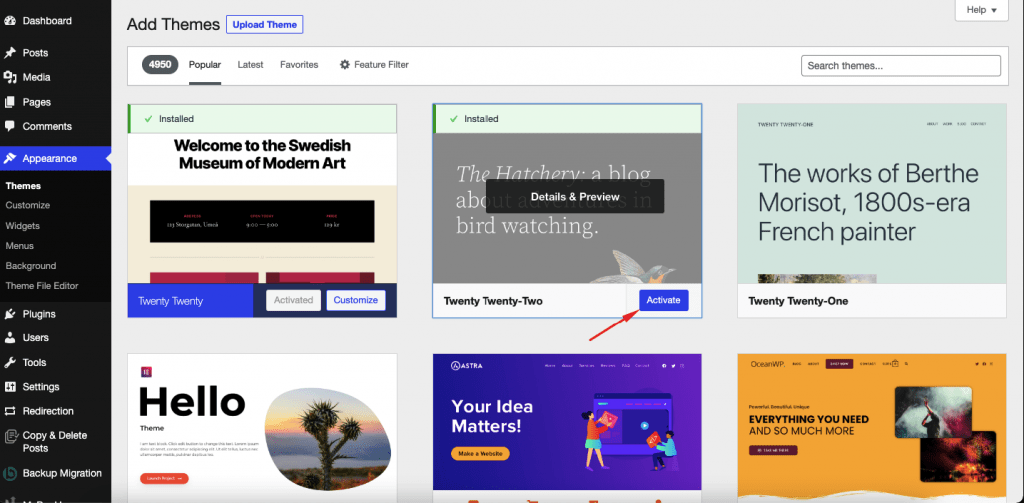The width and height of the screenshot is (1024, 503).
Task: Select the Twenty Twenty theme screenshot
Action: (x=262, y=208)
